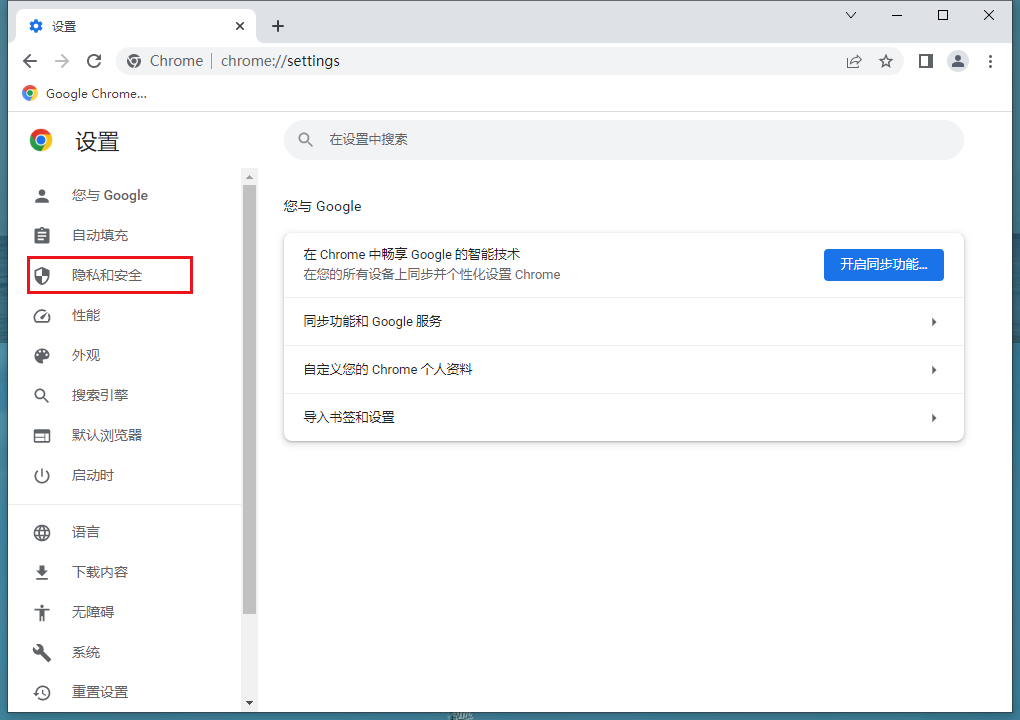This screenshot has width=1020, height=720.
Task: Select the 隐私和安全 shield icon in sidebar
Action: click(41, 275)
